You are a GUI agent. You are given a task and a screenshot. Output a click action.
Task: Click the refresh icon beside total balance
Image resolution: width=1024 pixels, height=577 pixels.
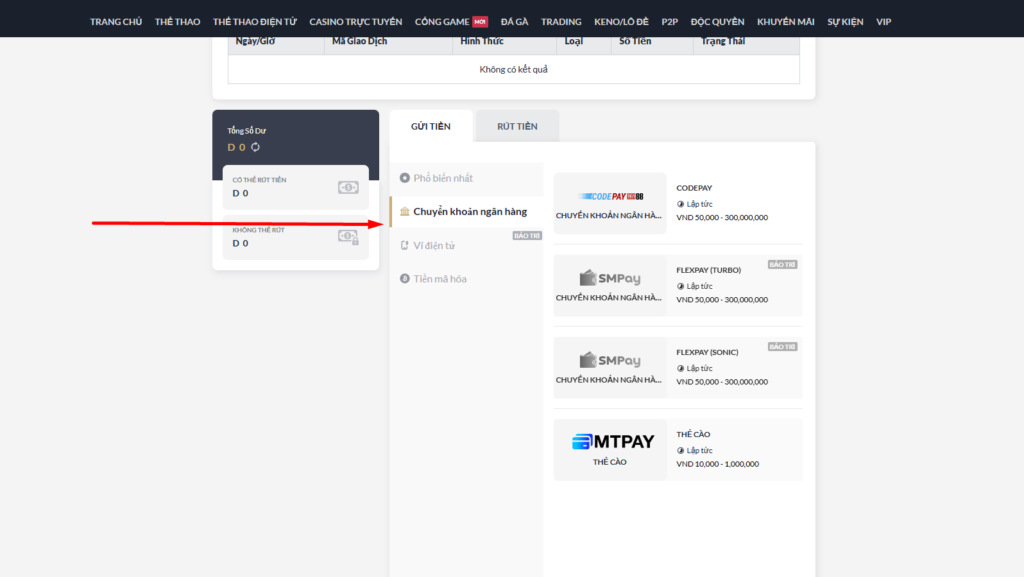coord(255,147)
